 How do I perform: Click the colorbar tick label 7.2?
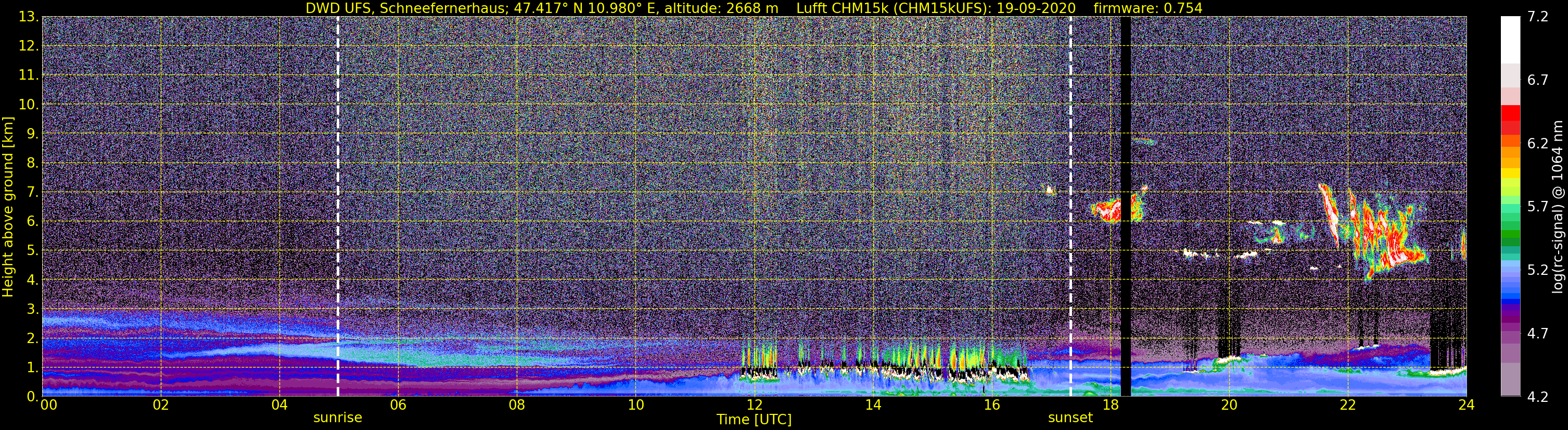click(1538, 17)
